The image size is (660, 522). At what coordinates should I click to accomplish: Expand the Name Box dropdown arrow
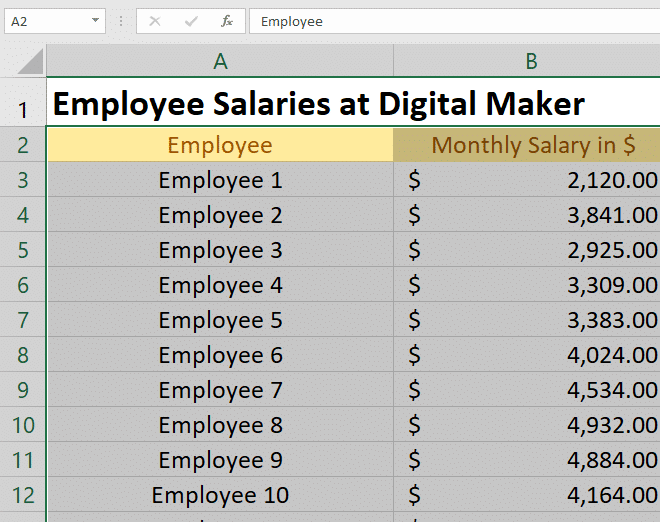point(96,20)
